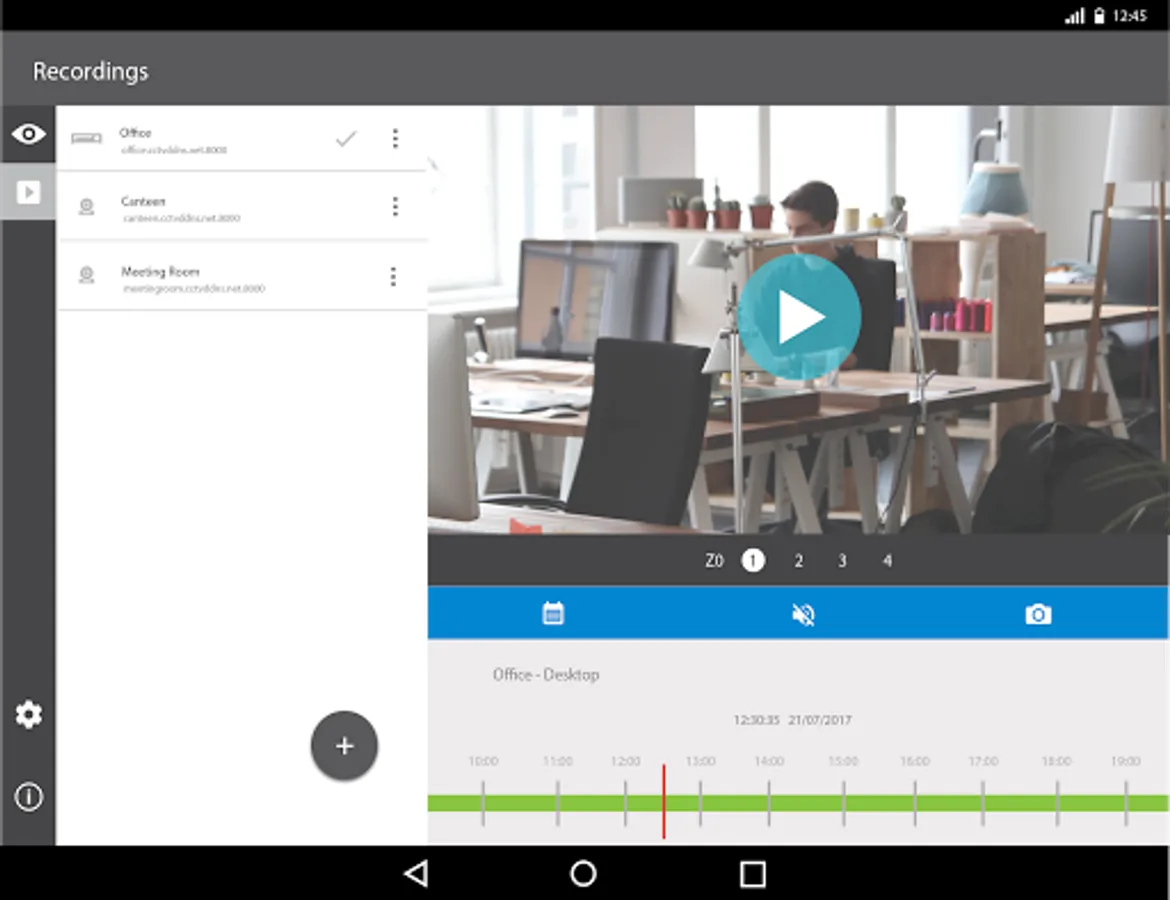
Task: Tap Android home navigation button
Action: 583,874
